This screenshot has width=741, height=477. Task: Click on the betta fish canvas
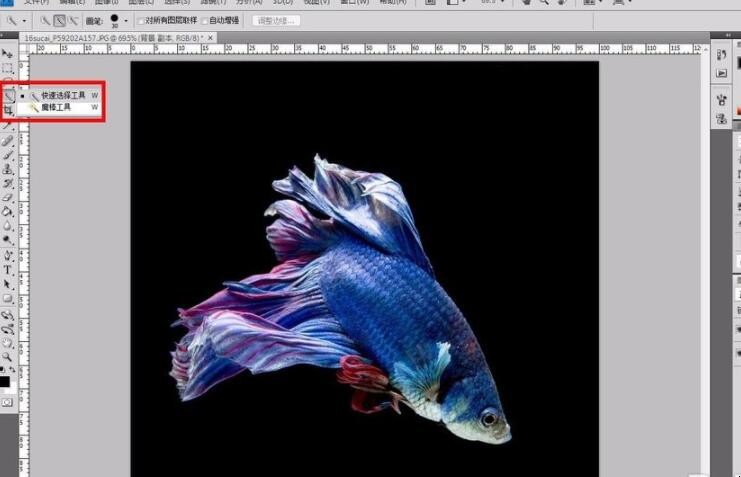tap(365, 269)
